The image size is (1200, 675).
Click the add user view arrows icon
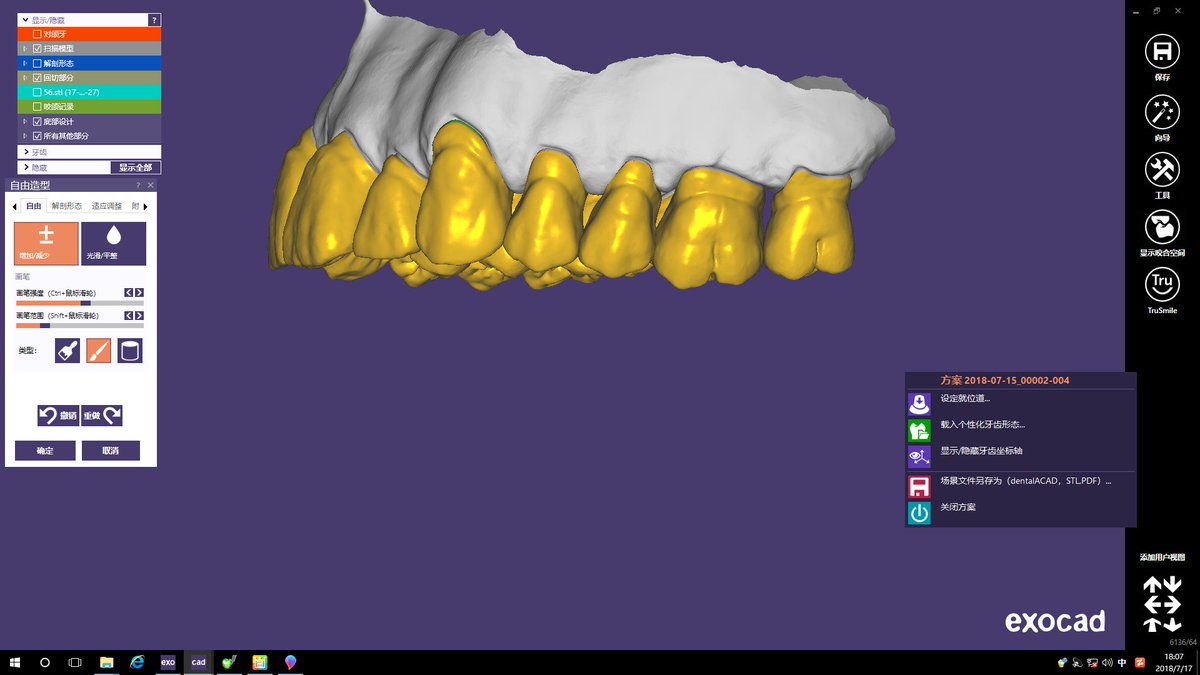coord(1162,604)
